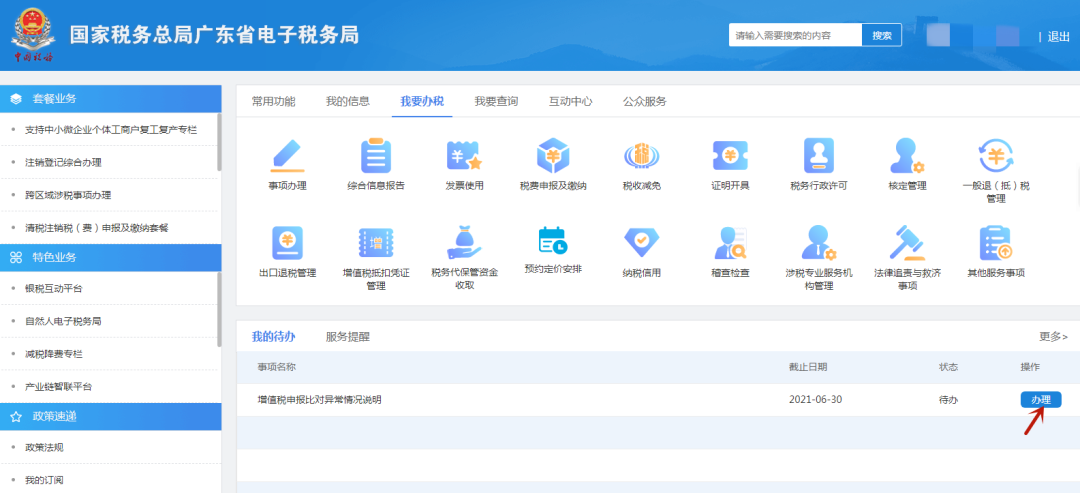Open the 发票使用 icon
The image size is (1080, 493).
coord(464,156)
